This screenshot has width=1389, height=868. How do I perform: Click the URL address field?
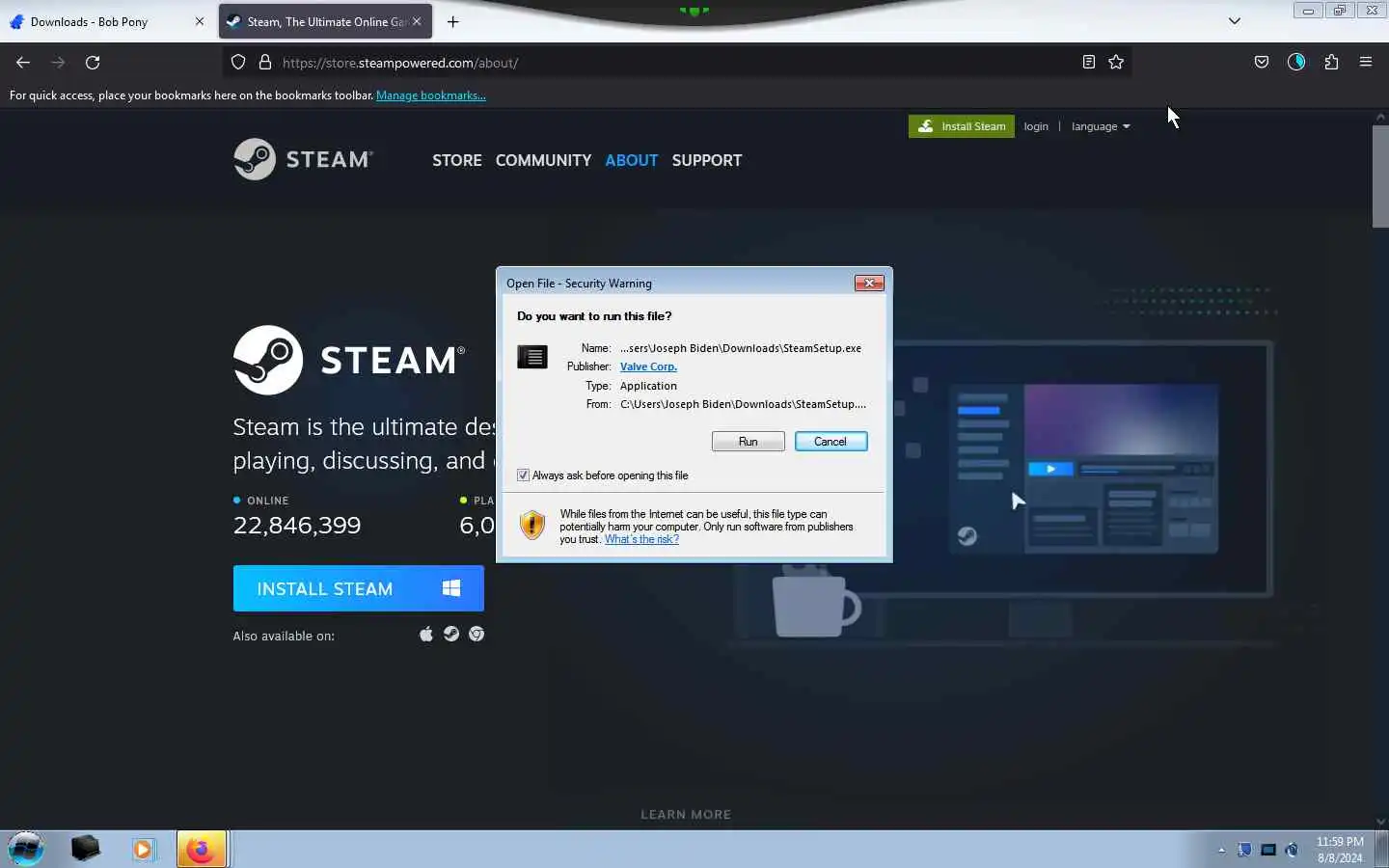675,63
